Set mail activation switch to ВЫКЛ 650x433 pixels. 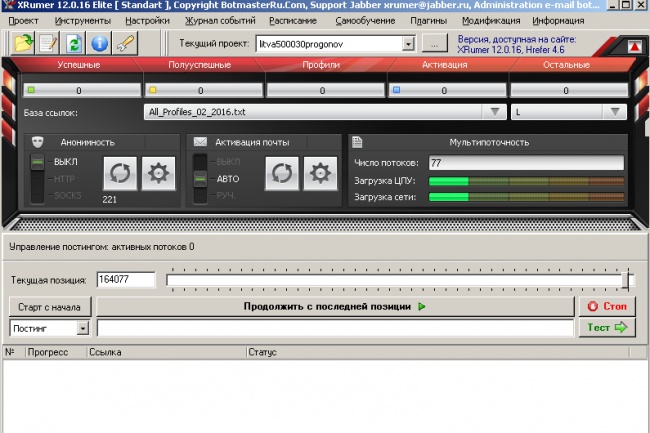[x=228, y=162]
